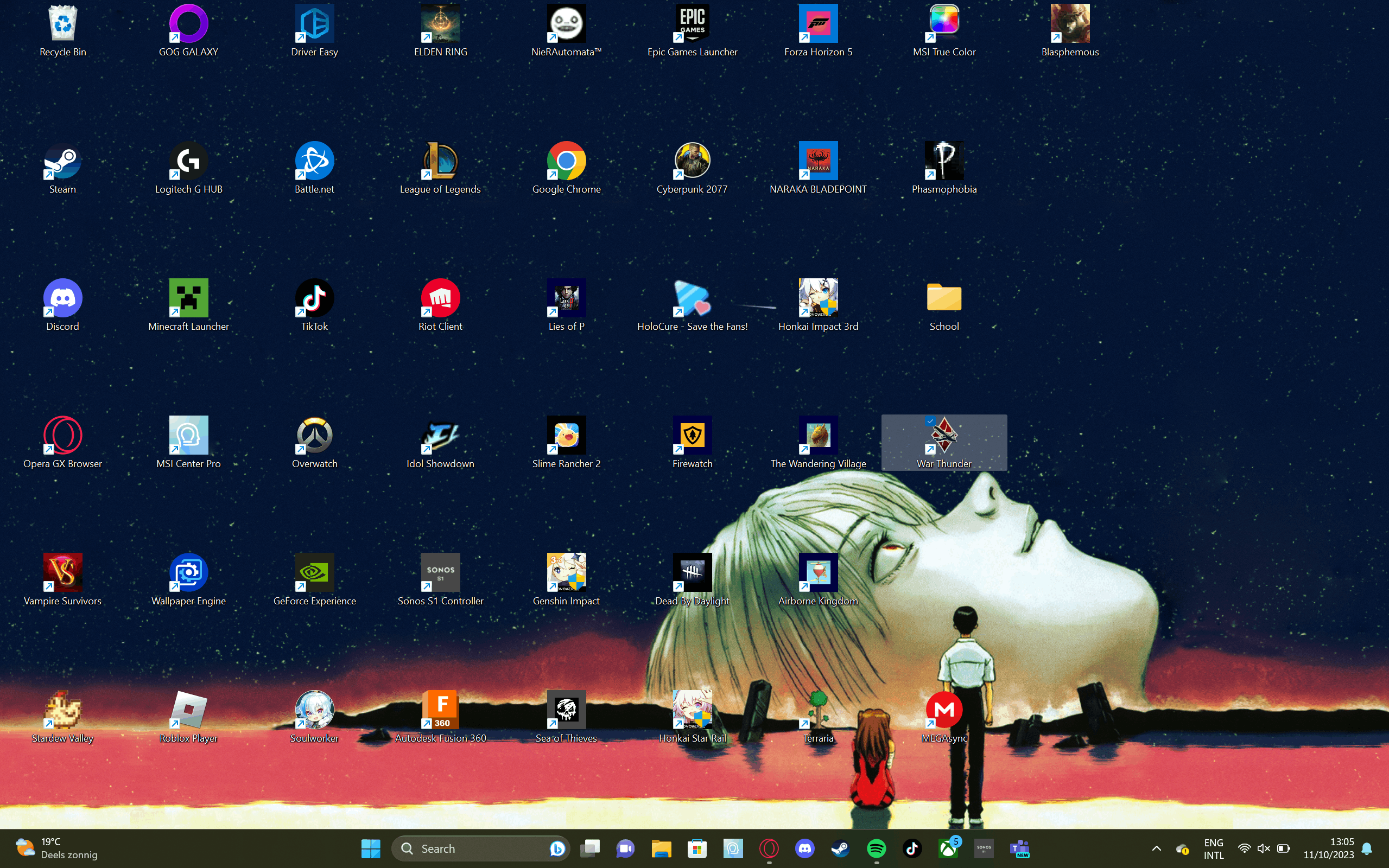Click the Slime Rancher 2 icon
This screenshot has width=1389, height=868.
coord(566,442)
